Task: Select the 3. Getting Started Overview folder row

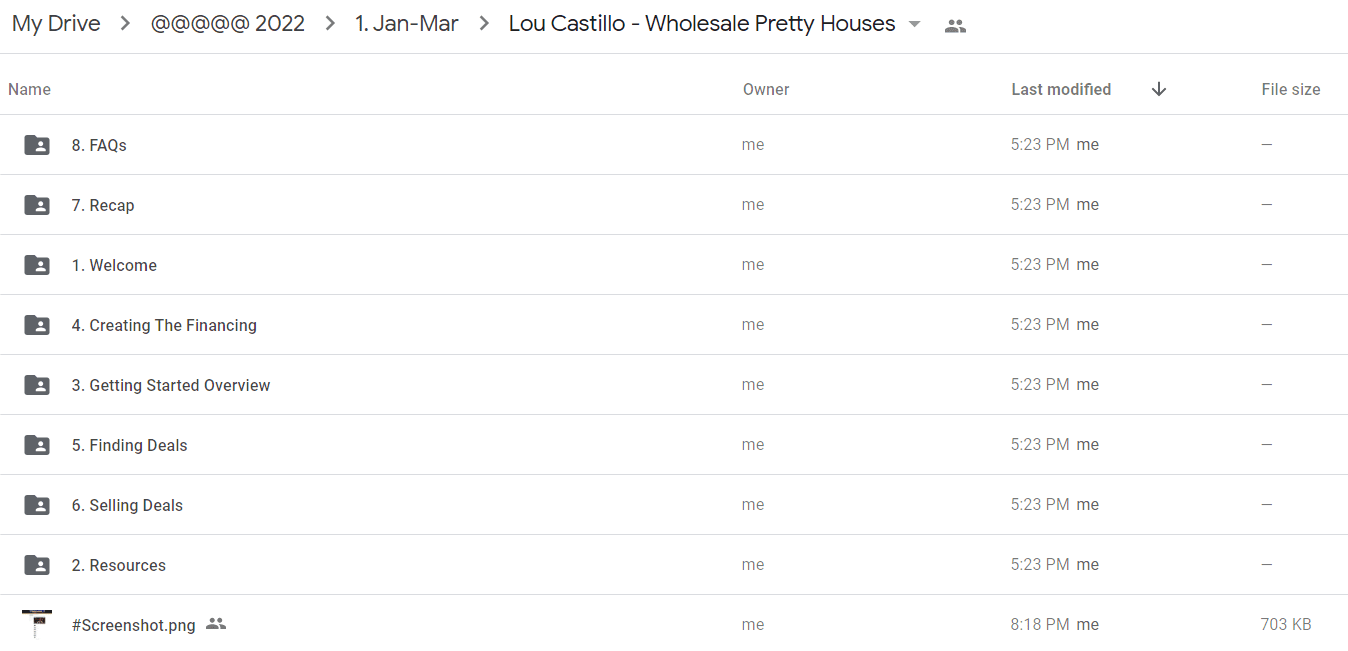Action: [x=674, y=385]
